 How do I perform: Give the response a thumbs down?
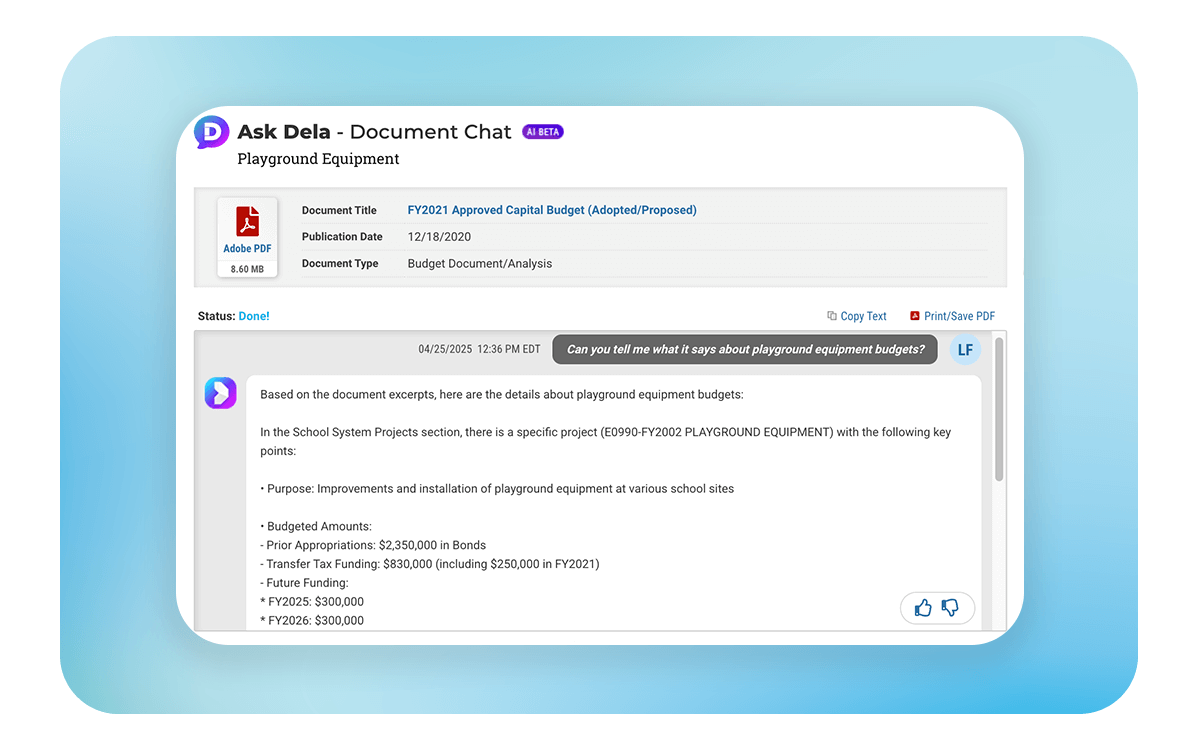click(951, 608)
